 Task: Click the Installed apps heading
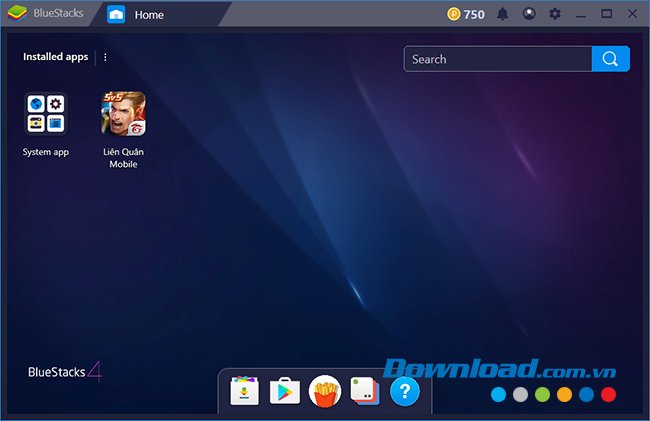pos(56,57)
